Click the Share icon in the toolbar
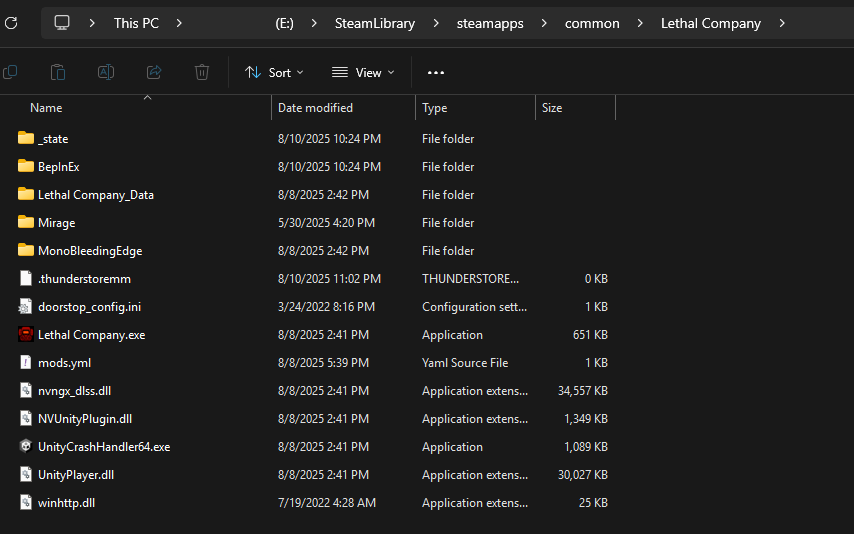This screenshot has height=535, width=854. [x=154, y=72]
